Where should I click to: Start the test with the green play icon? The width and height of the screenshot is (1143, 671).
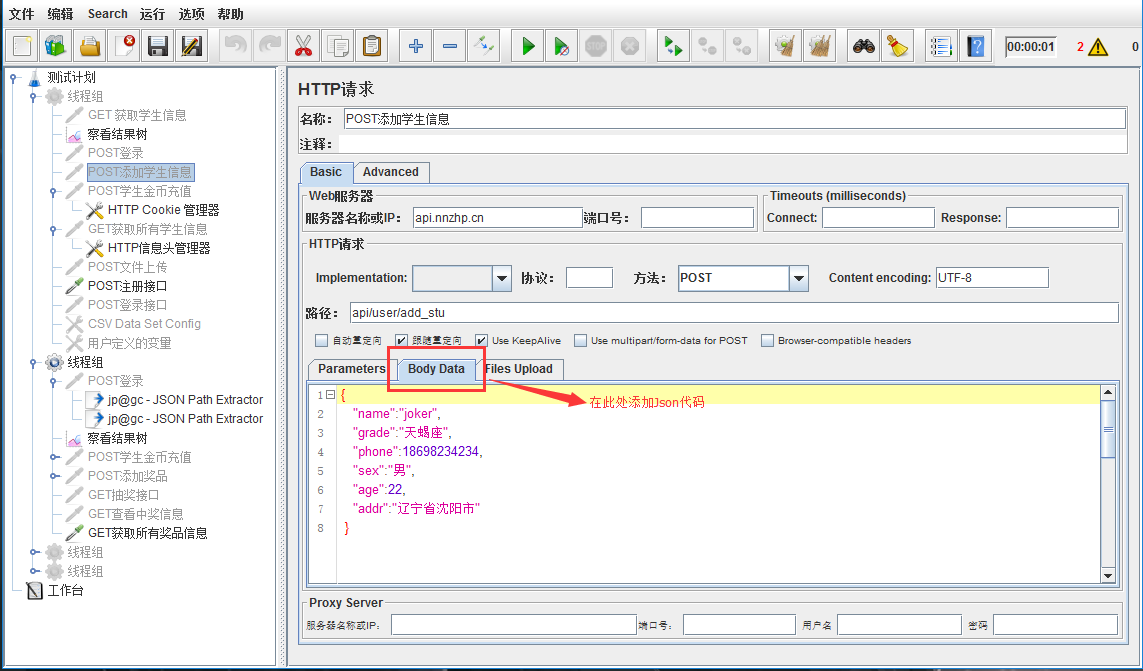[x=529, y=46]
